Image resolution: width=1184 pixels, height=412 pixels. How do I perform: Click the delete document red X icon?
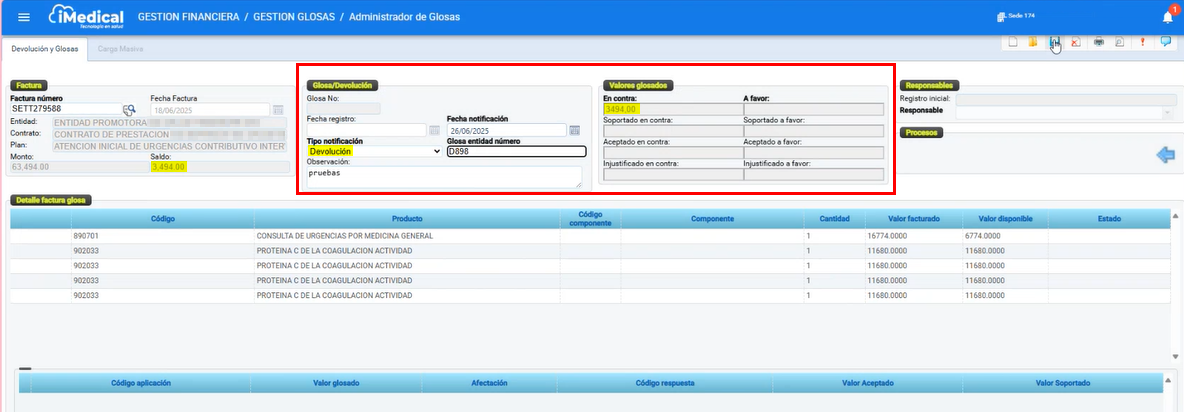tap(1075, 42)
